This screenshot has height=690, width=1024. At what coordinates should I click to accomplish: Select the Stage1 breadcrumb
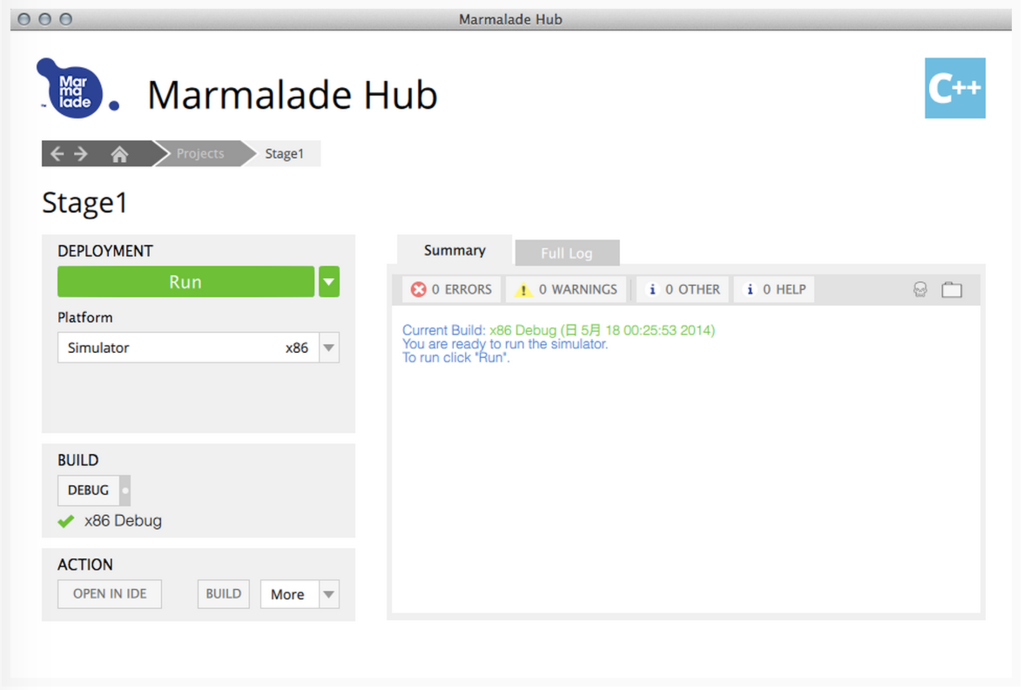pos(284,153)
